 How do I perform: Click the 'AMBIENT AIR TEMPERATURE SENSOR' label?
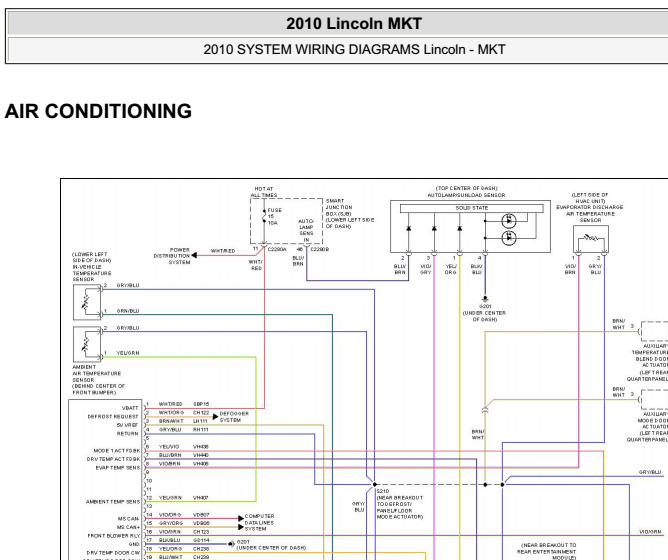click(97, 373)
